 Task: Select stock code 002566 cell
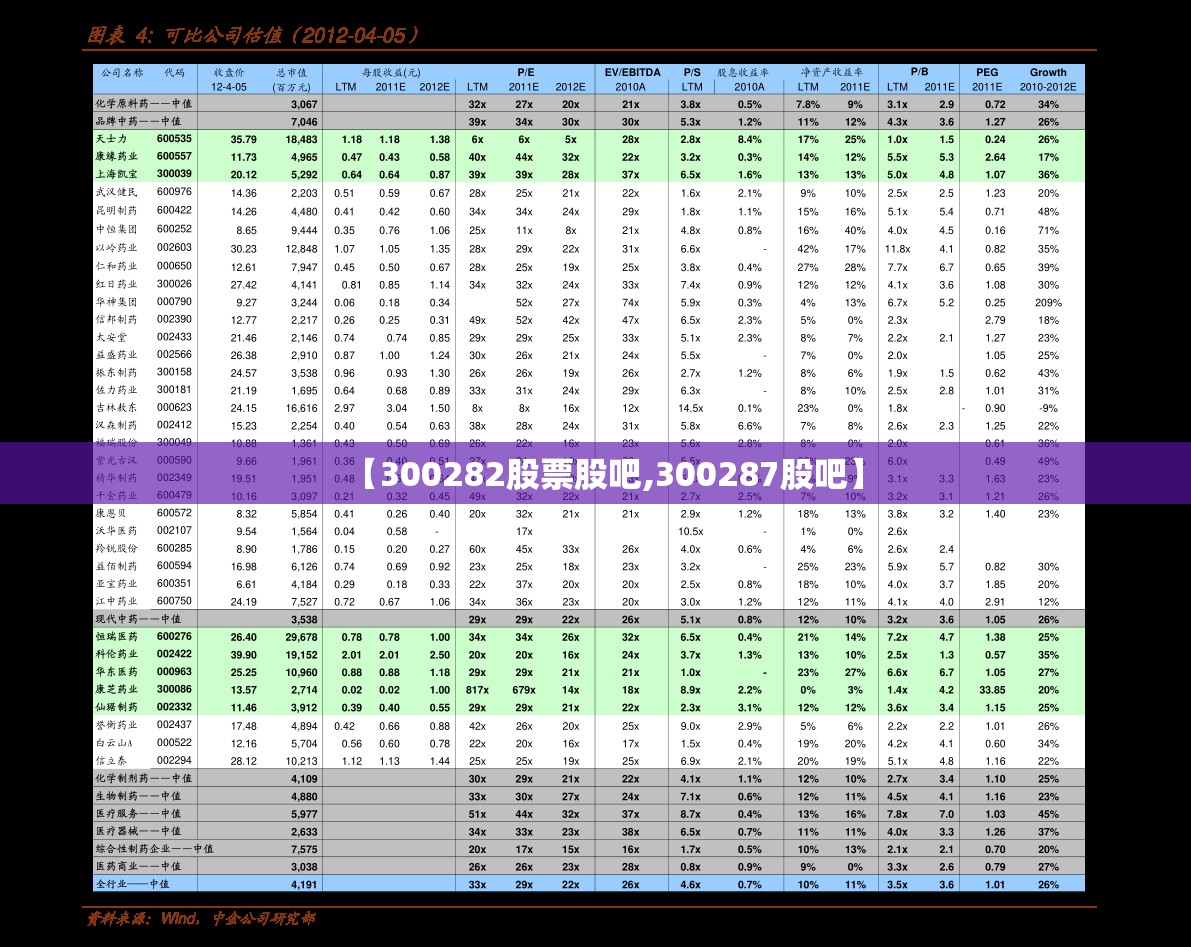coord(174,355)
